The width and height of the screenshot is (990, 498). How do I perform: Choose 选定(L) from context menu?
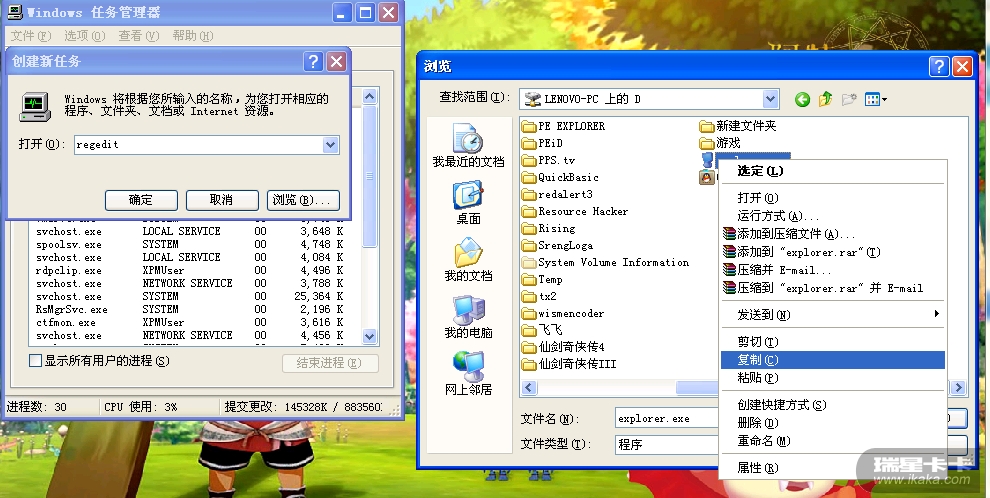click(832, 171)
